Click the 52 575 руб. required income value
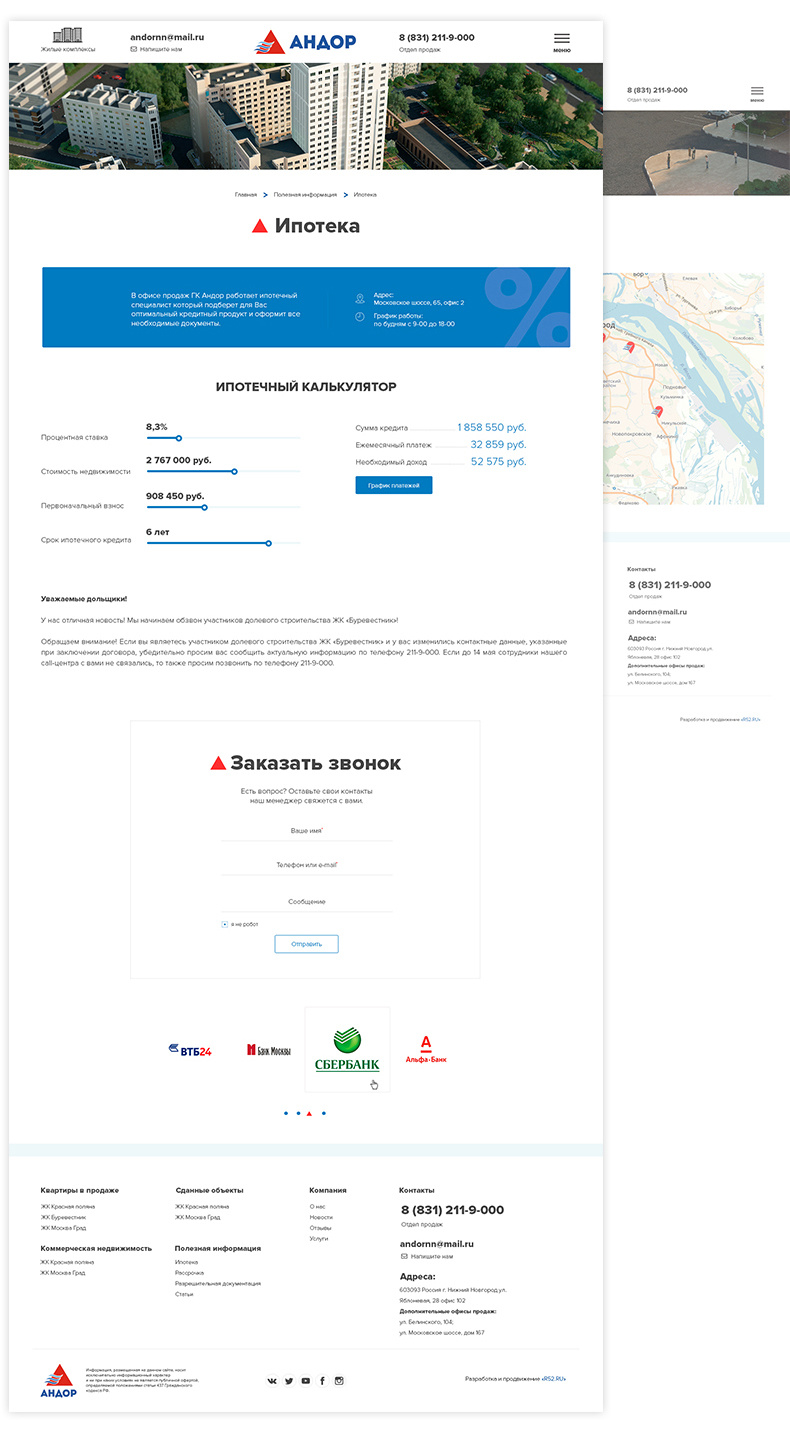 pyautogui.click(x=498, y=461)
